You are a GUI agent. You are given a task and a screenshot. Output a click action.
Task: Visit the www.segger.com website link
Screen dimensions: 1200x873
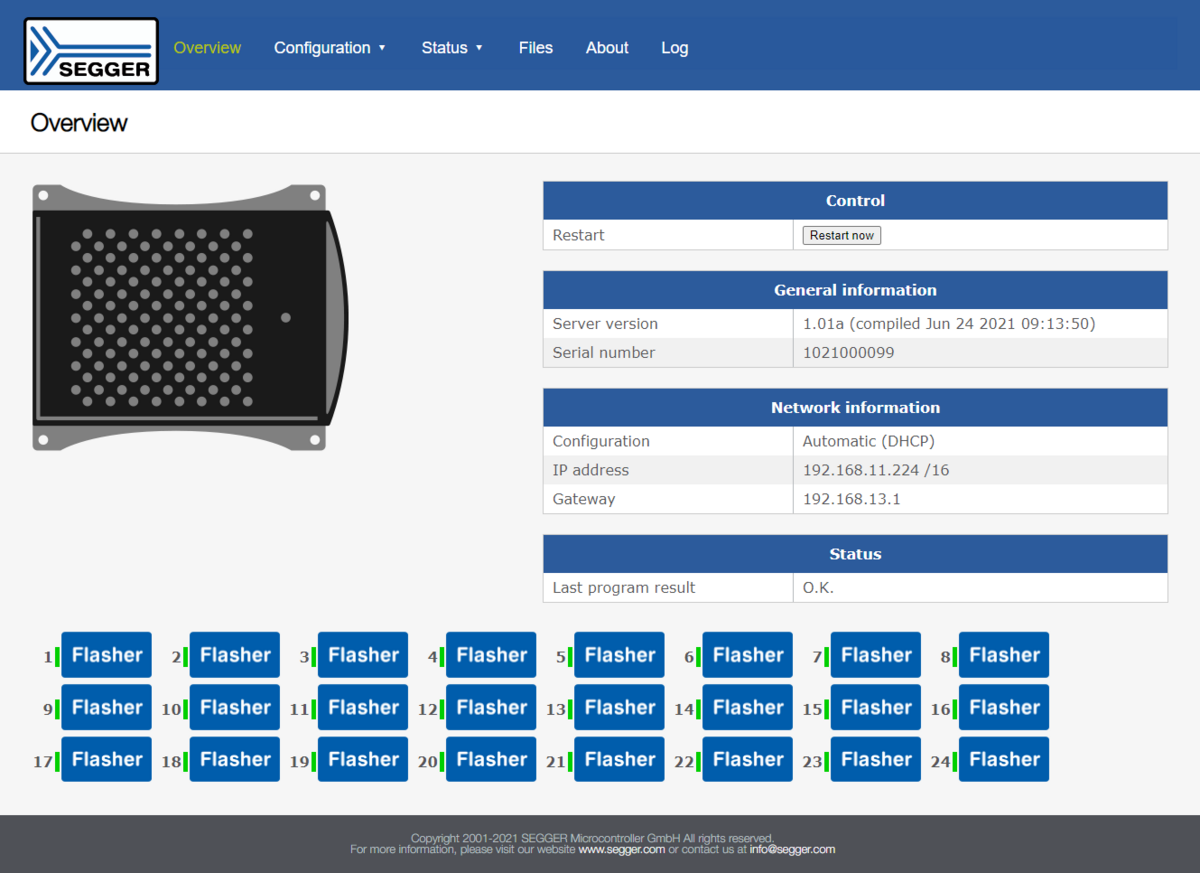[x=621, y=849]
